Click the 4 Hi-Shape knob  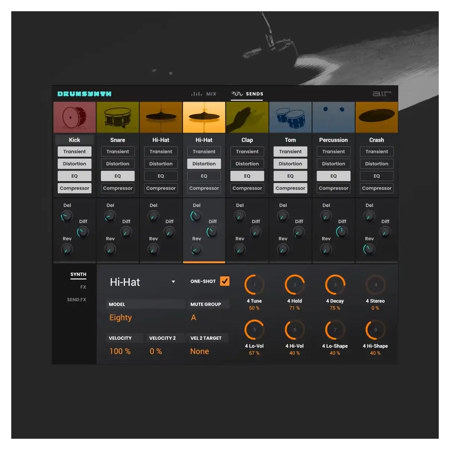pyautogui.click(x=375, y=330)
